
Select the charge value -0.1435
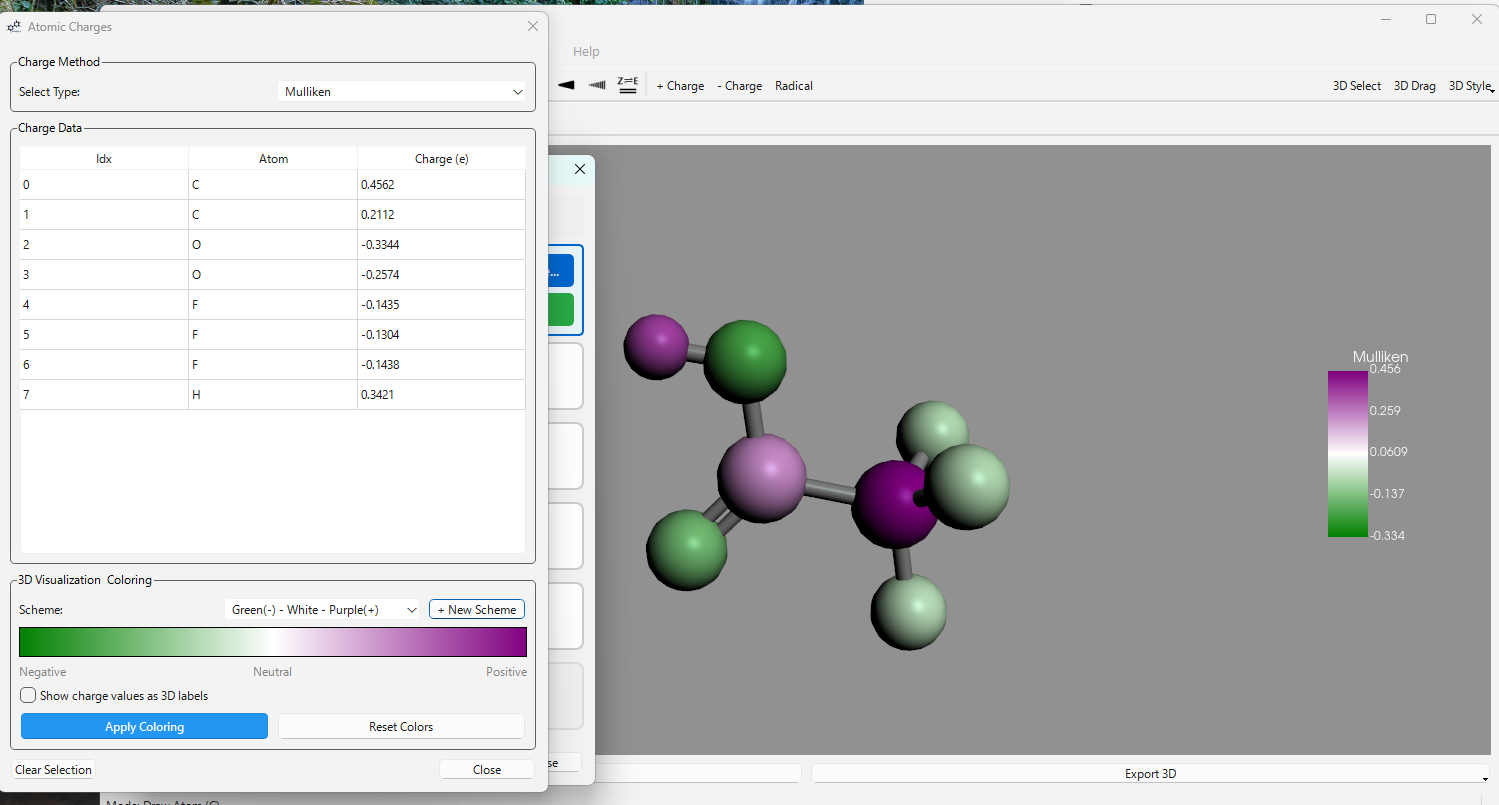coord(441,305)
